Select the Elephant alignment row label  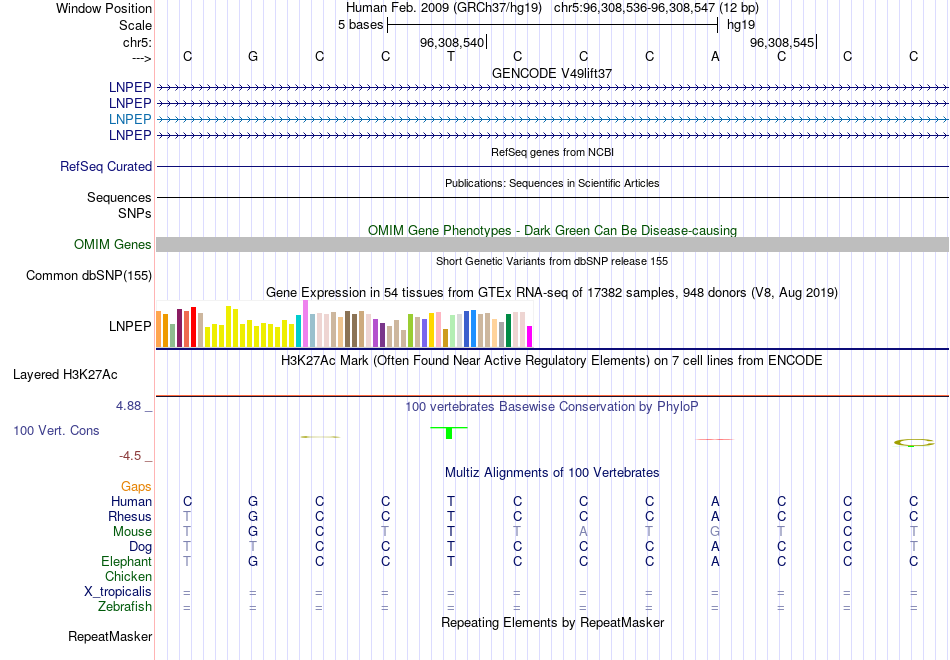coord(127,562)
